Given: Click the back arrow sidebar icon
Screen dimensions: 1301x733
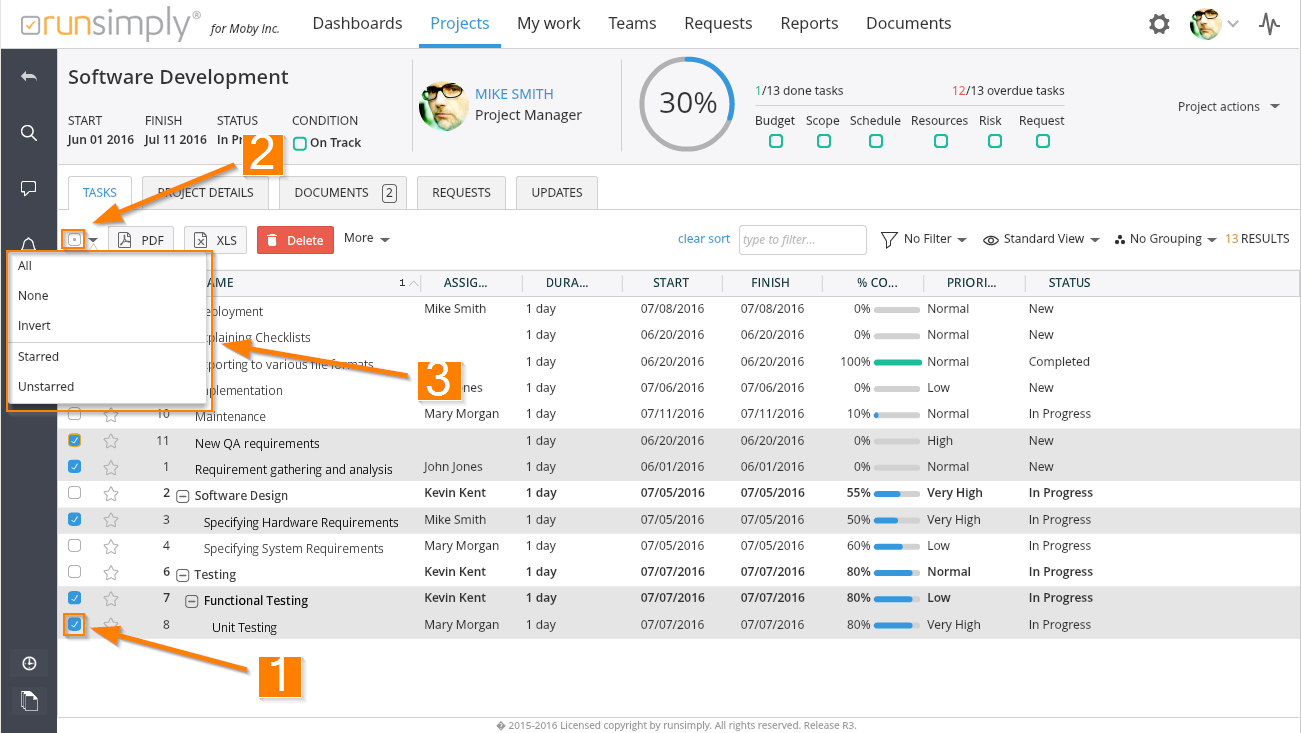Looking at the screenshot, I should pos(29,77).
